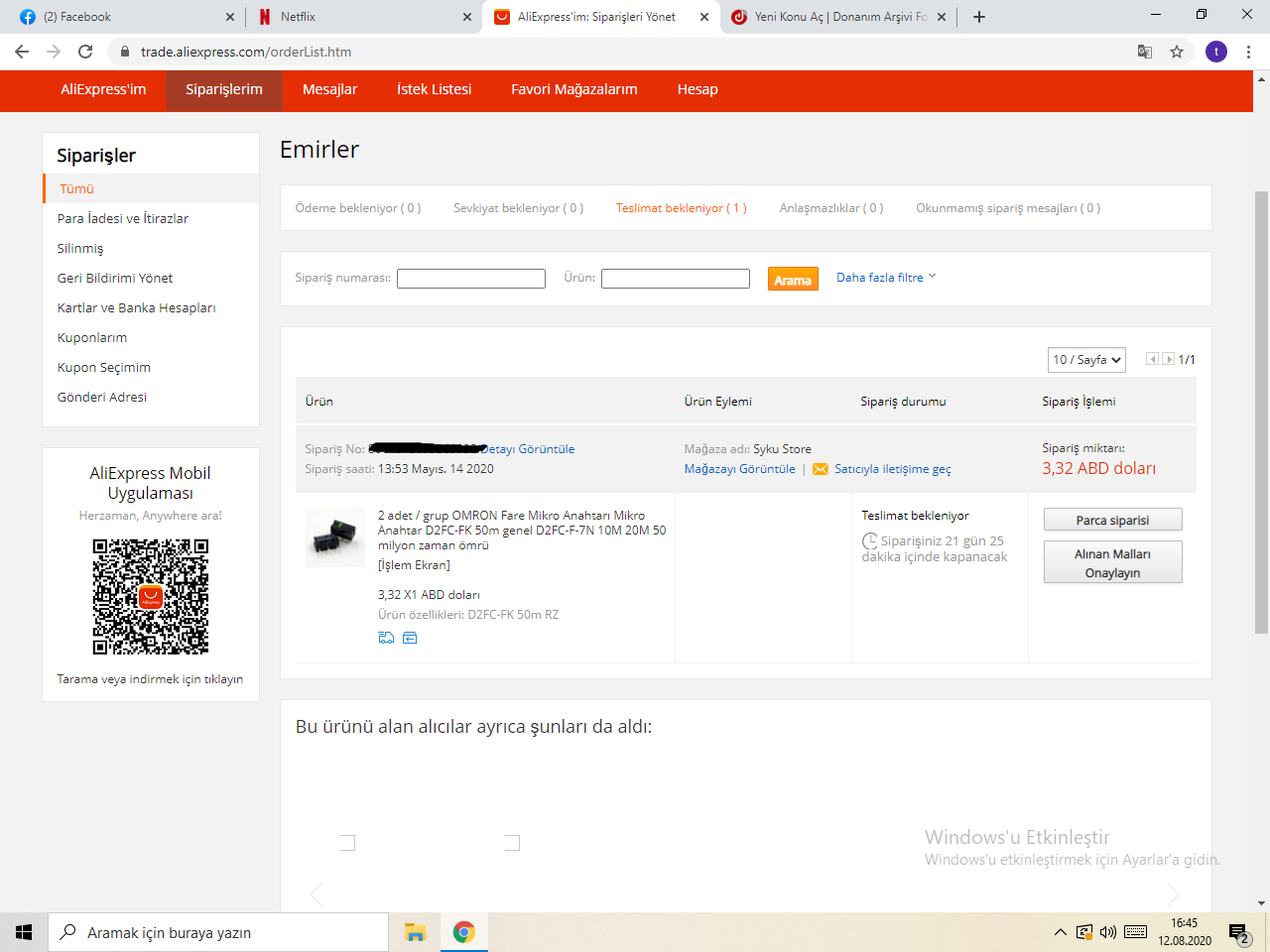This screenshot has height=952, width=1270.
Task: Click the Ürün search input field
Action: (676, 279)
